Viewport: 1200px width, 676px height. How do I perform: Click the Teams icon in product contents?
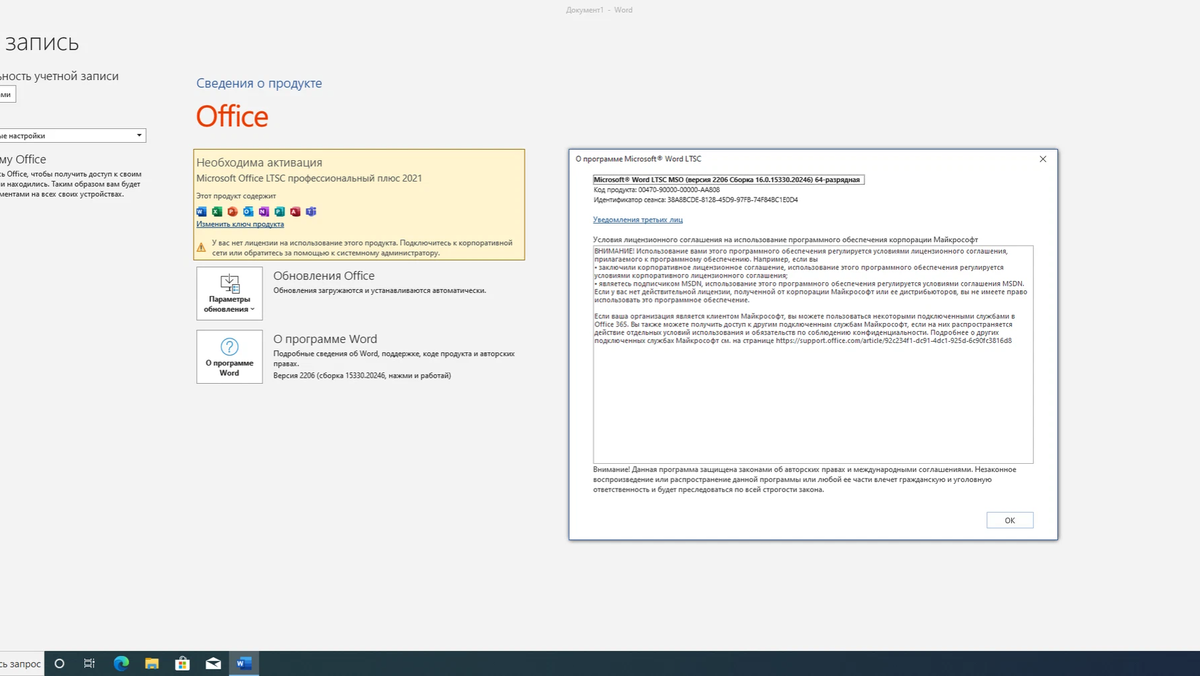[311, 211]
